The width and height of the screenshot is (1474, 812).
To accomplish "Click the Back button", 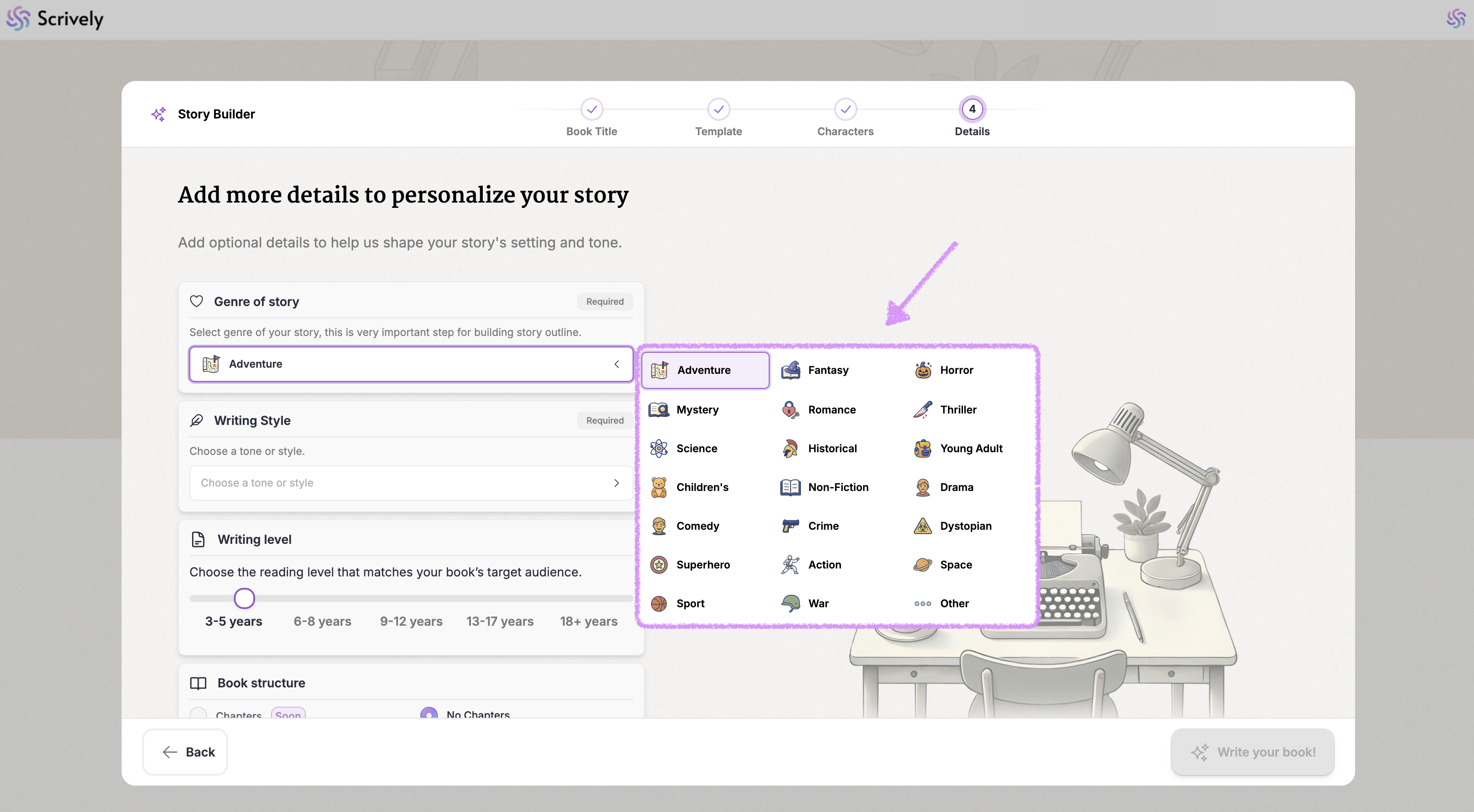I will pos(185,752).
